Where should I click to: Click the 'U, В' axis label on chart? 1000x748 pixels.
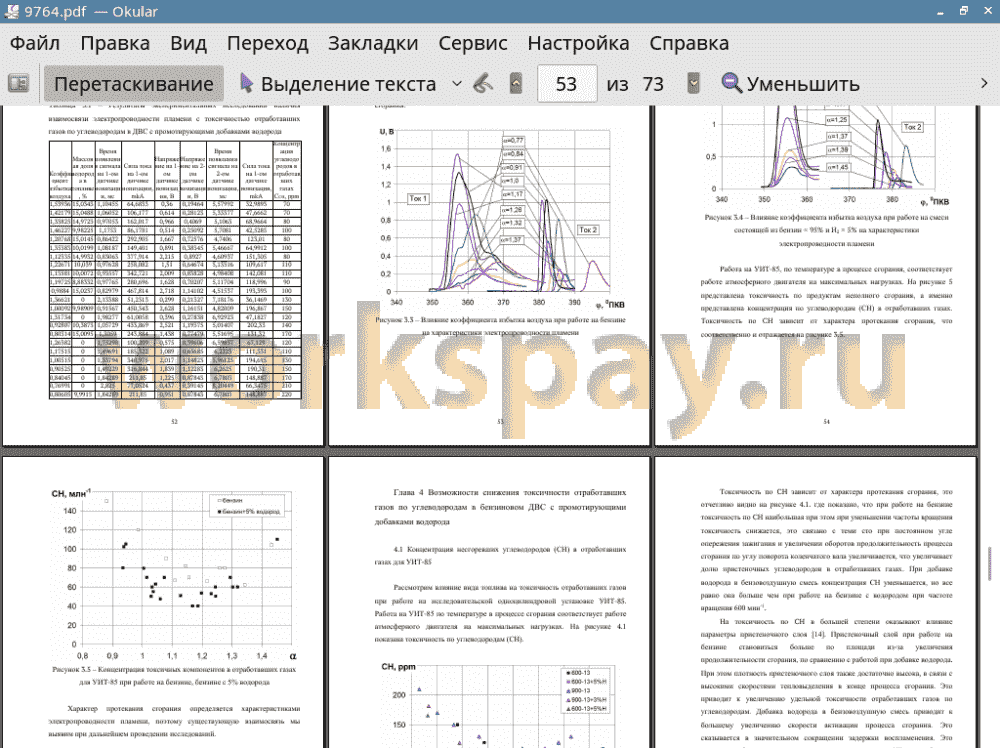(386, 131)
